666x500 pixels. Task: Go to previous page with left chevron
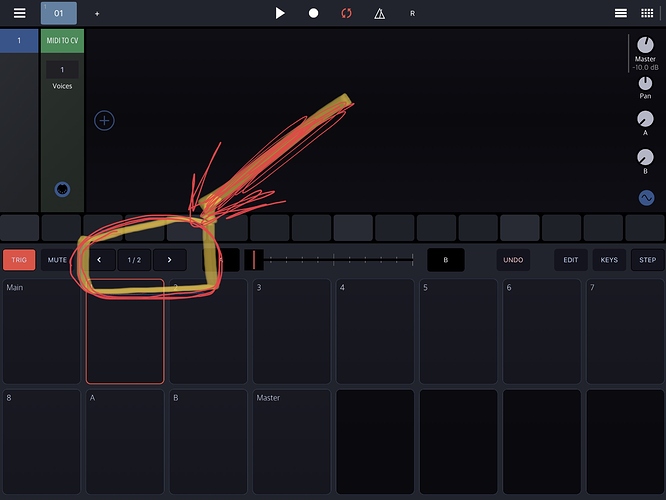coord(99,260)
